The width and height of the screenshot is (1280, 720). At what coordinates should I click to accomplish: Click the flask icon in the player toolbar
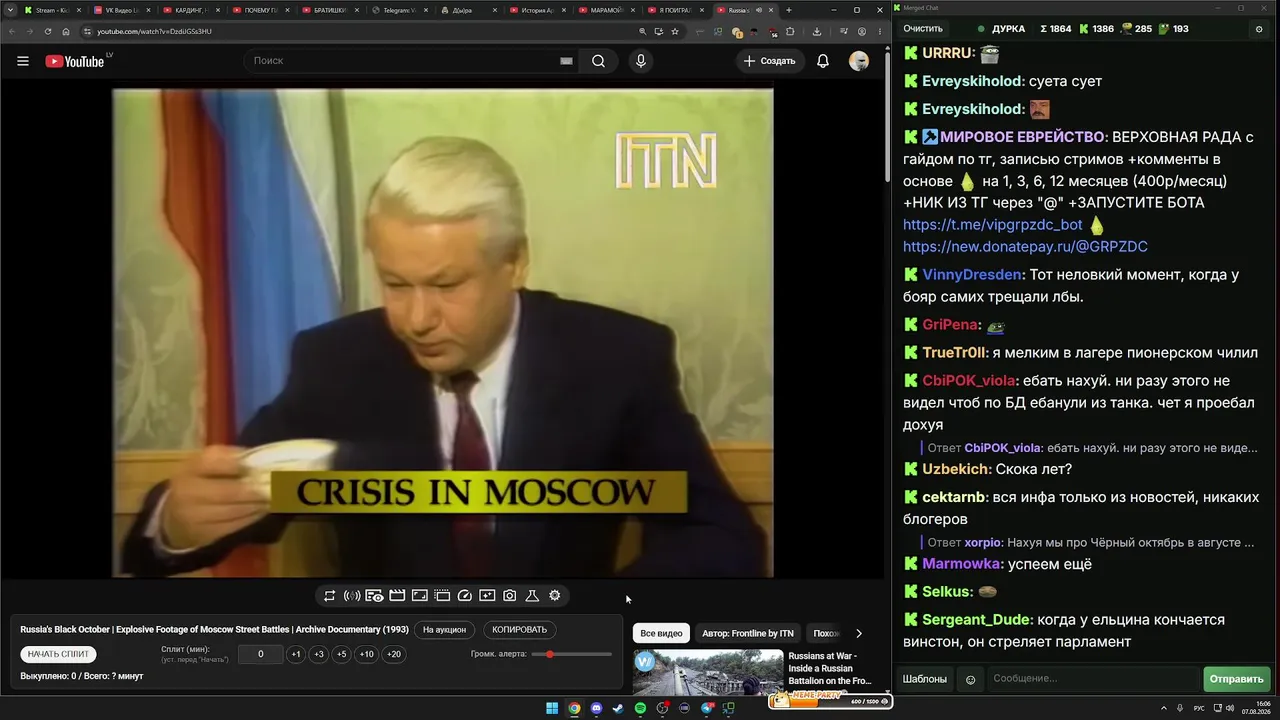(x=532, y=596)
